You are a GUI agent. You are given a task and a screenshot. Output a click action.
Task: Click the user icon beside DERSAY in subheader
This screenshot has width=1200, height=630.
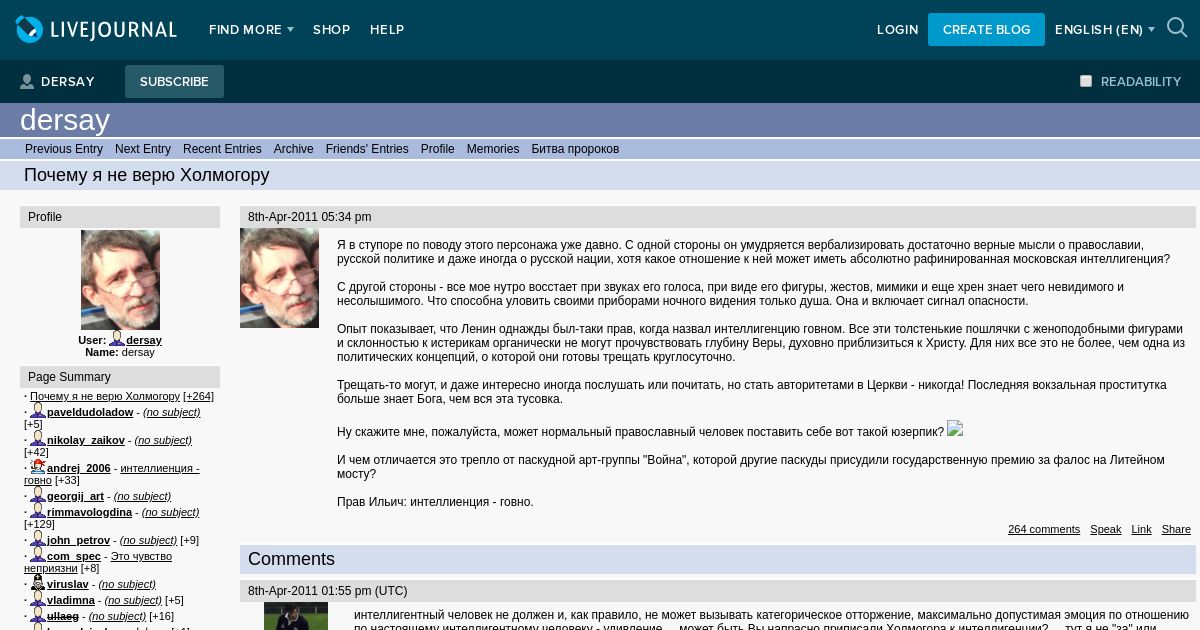pos(27,82)
